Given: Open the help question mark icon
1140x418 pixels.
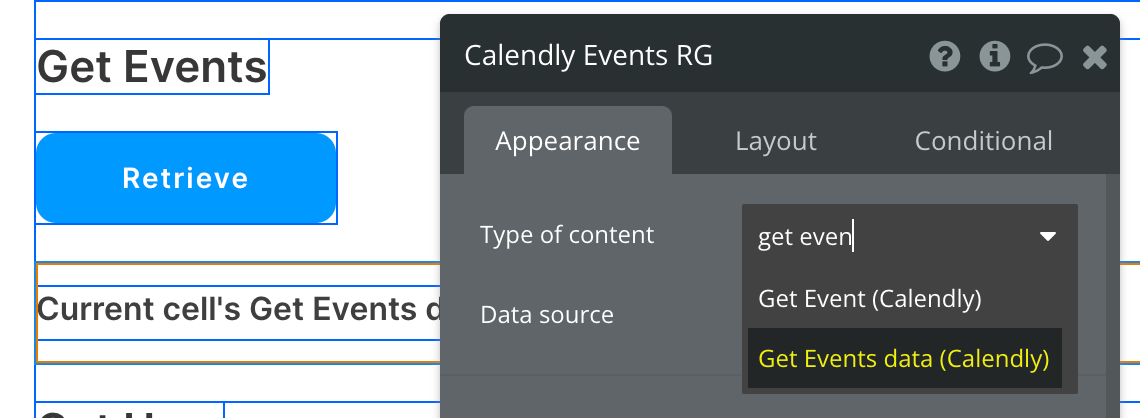Looking at the screenshot, I should pyautogui.click(x=945, y=57).
